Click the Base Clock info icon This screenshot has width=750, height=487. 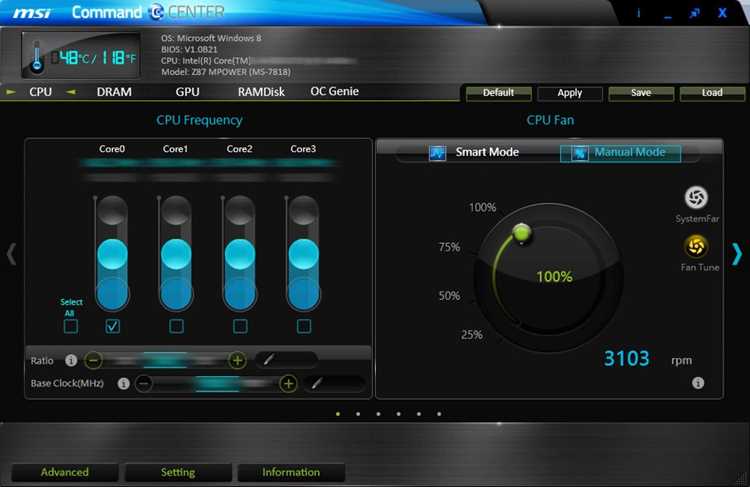click(123, 383)
